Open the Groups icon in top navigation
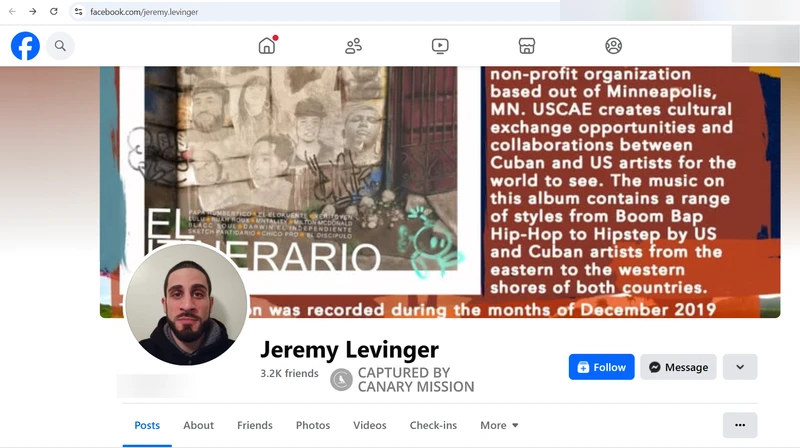Image resolution: width=800 pixels, height=448 pixels. tap(613, 46)
